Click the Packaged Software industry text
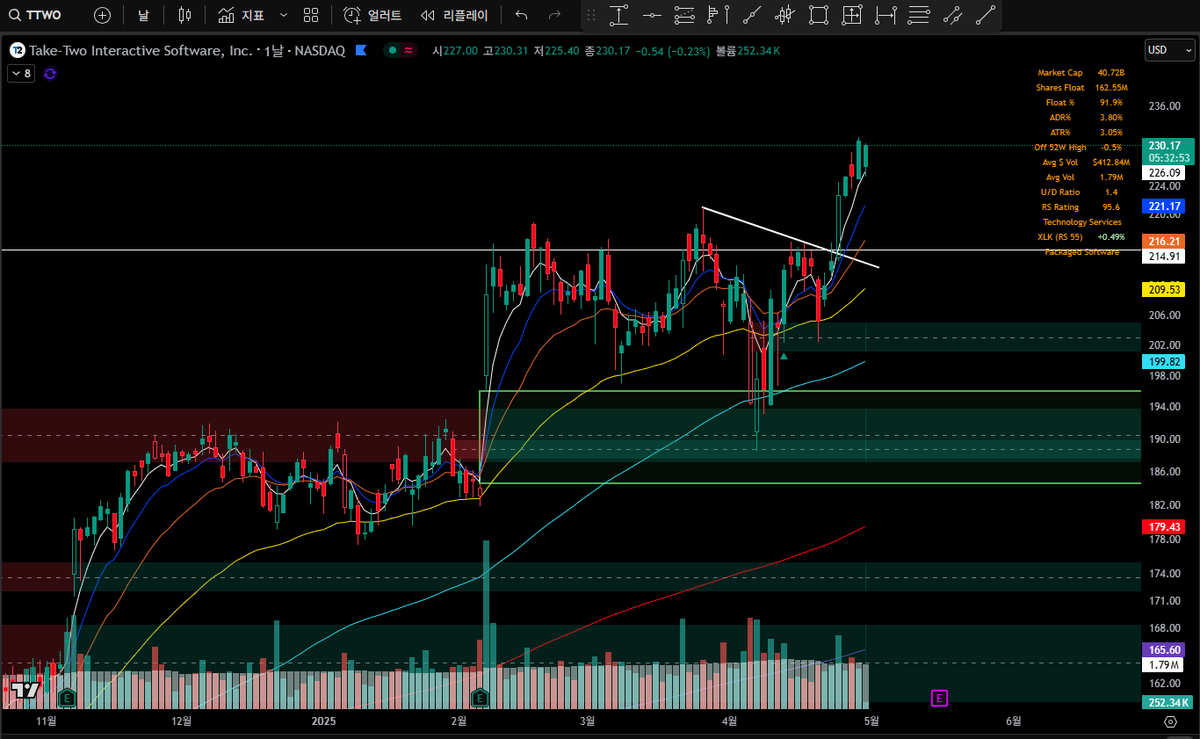The width and height of the screenshot is (1200, 739). point(1081,252)
